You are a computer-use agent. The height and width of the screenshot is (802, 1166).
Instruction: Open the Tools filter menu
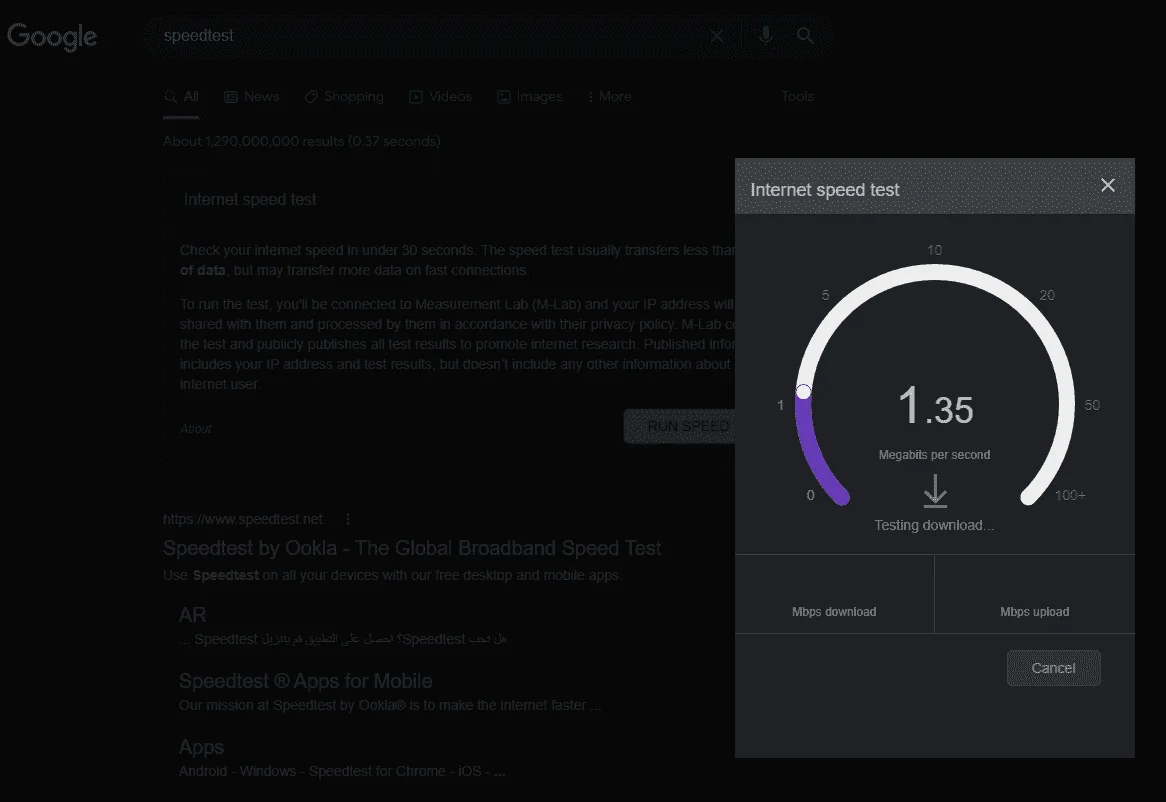coord(797,97)
